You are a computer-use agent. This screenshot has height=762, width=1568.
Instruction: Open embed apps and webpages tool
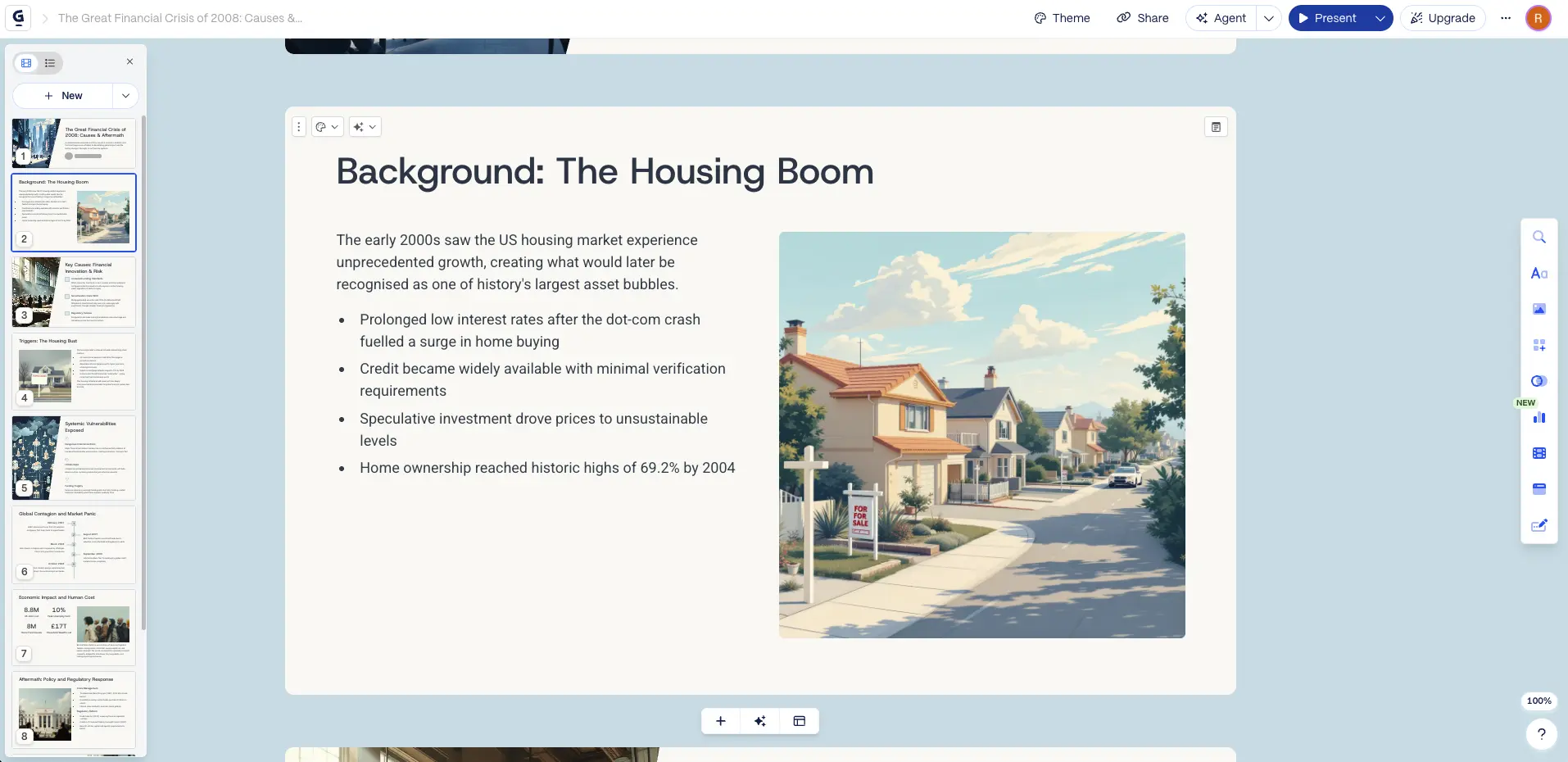pos(1539,489)
